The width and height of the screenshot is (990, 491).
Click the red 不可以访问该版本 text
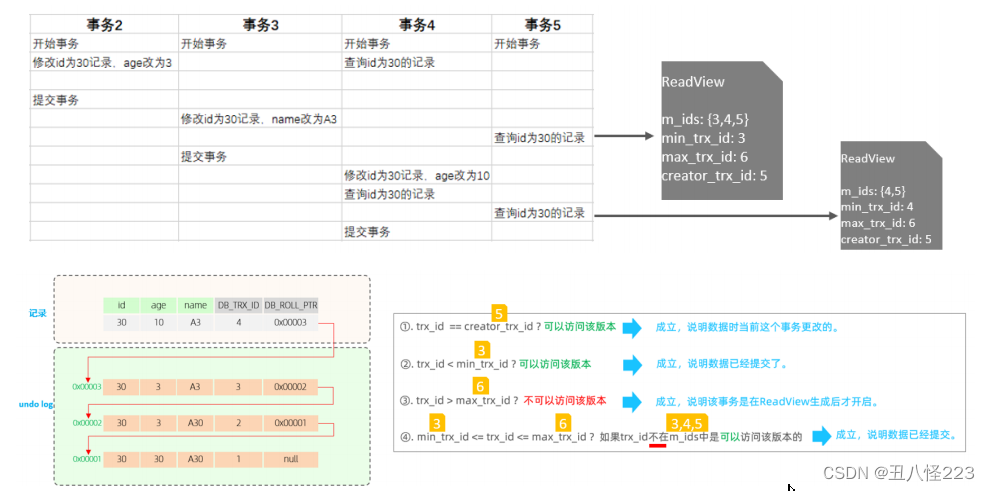pos(565,400)
